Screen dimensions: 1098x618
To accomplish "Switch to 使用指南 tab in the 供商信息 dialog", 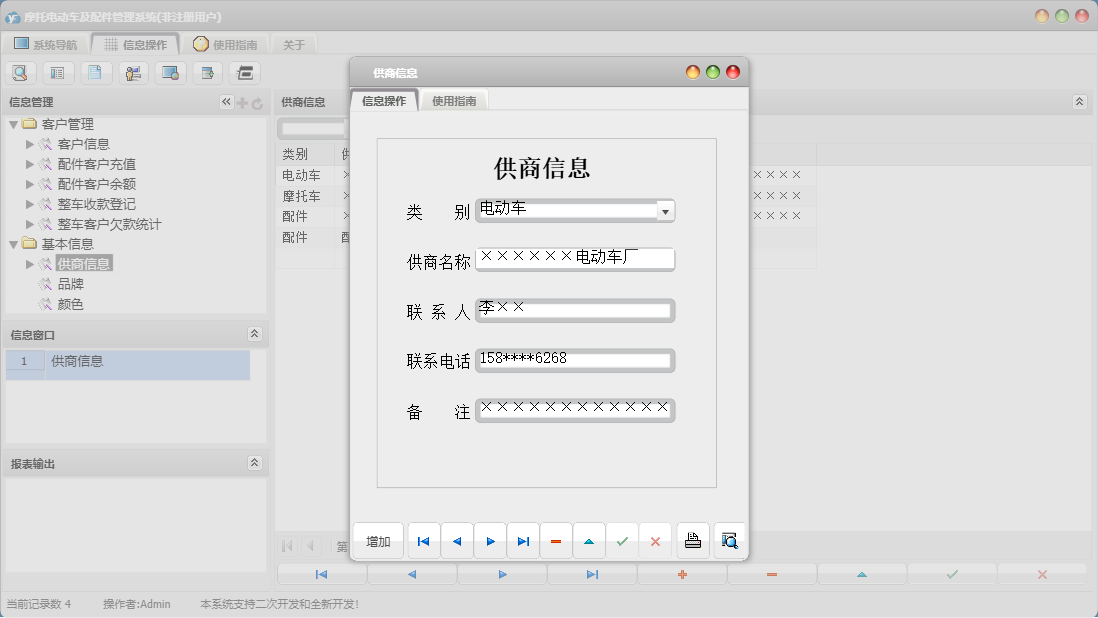I will 454,101.
